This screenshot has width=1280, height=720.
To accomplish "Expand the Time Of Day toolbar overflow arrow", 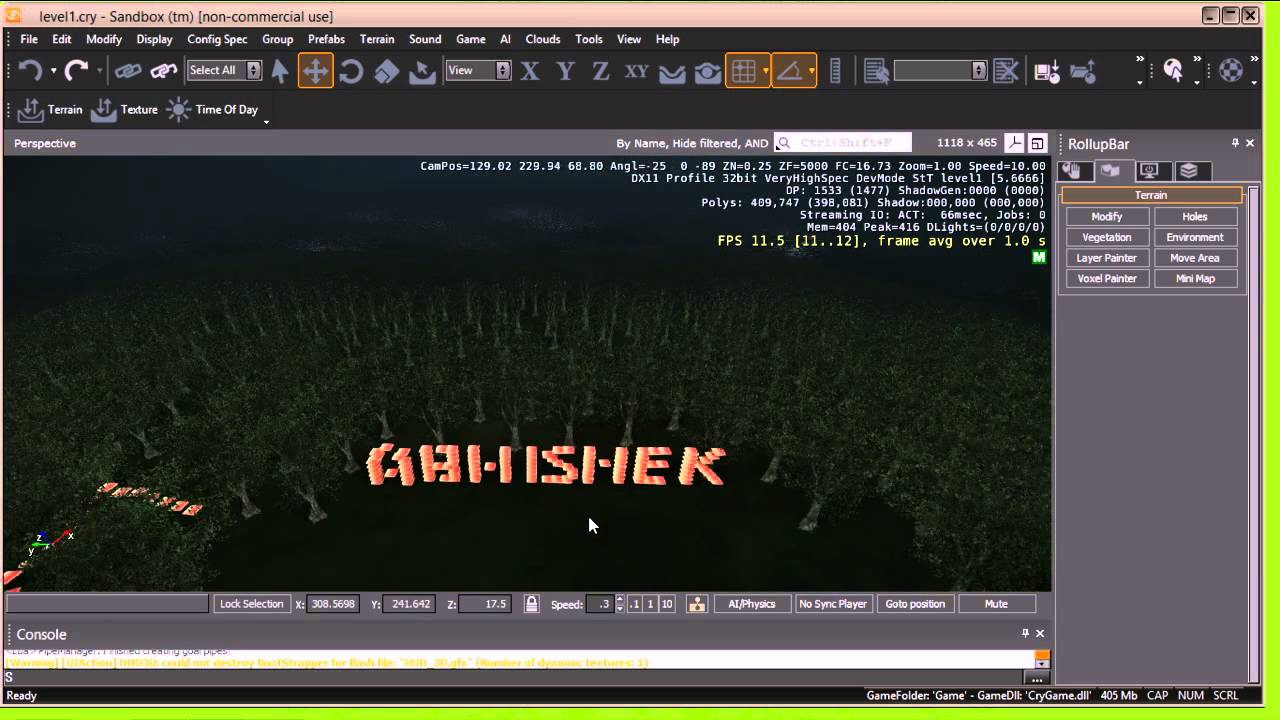I will (266, 122).
